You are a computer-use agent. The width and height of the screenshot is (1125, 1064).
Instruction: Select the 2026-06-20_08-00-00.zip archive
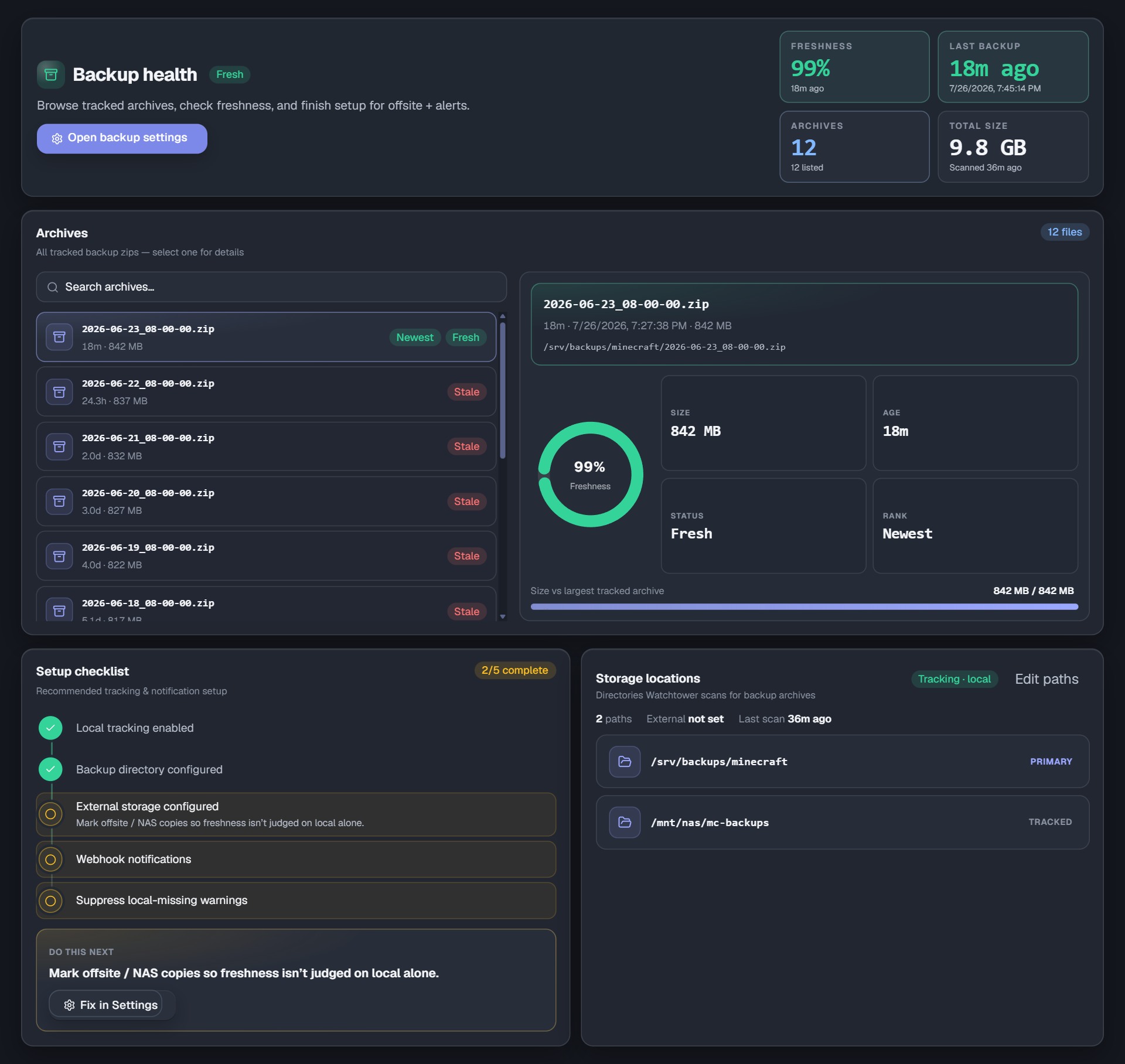point(266,501)
